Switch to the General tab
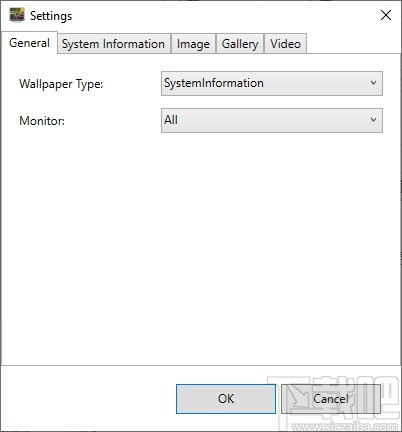 point(29,43)
